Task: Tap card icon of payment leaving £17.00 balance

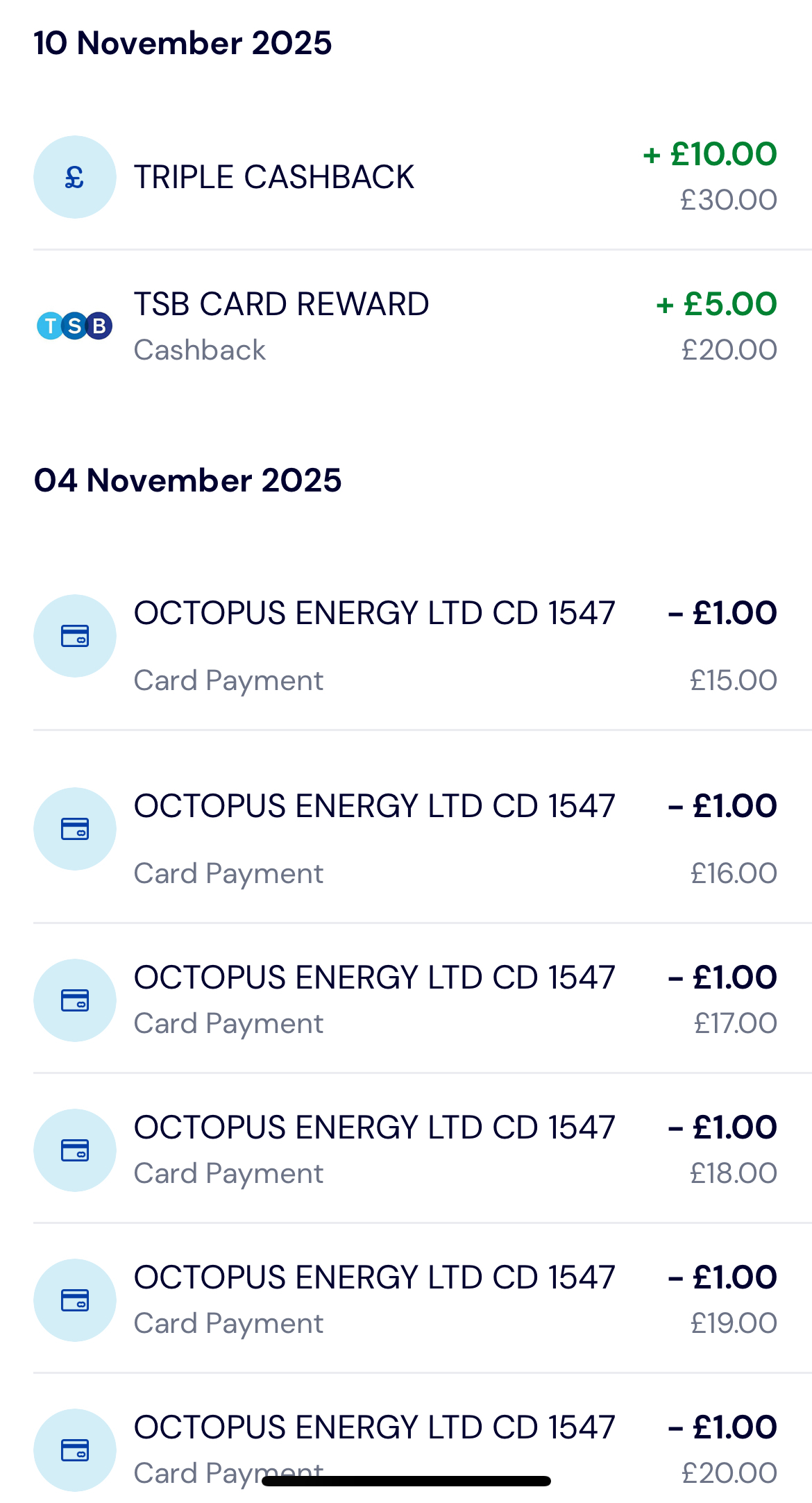Action: coord(74,1000)
